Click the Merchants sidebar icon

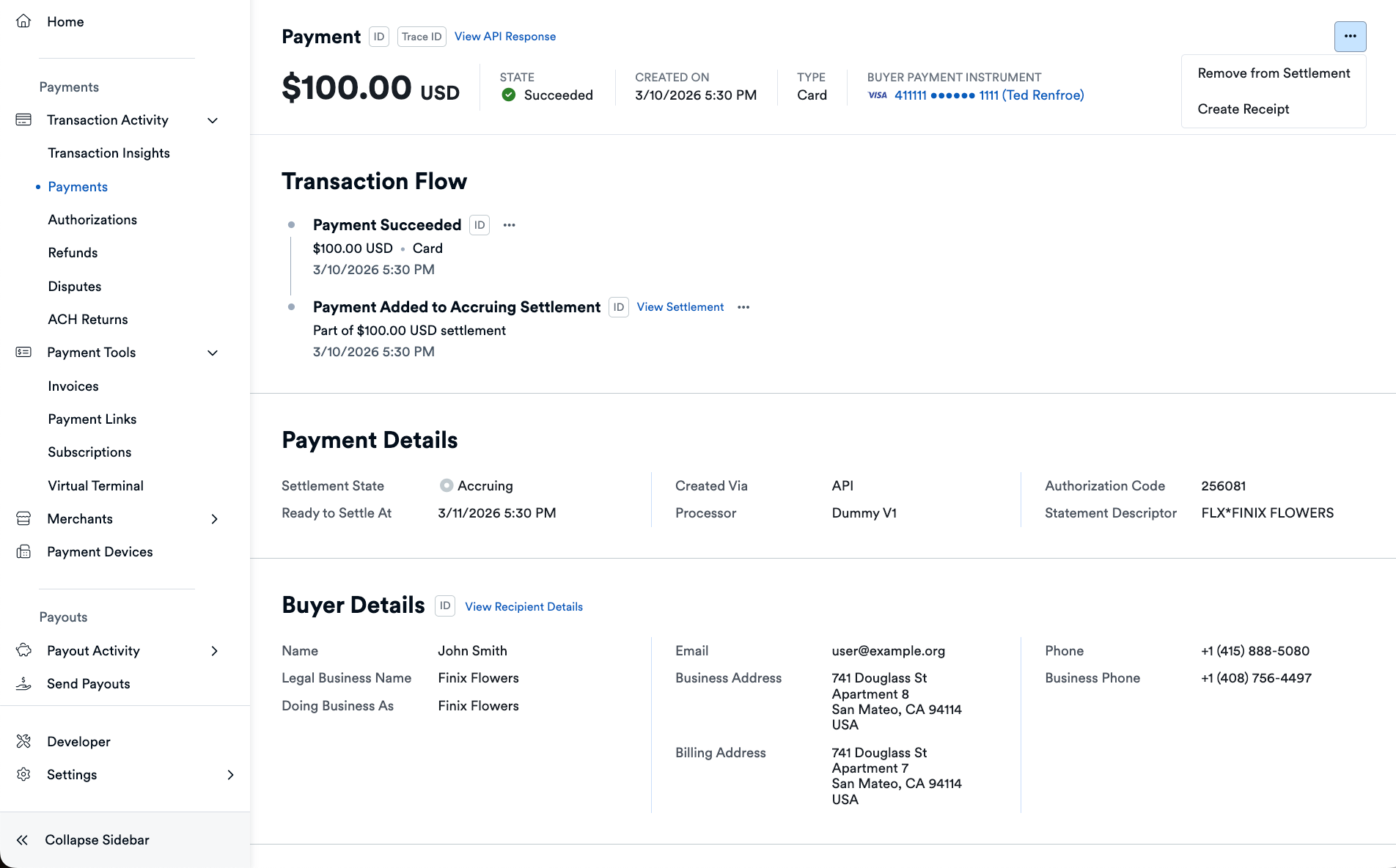(x=23, y=518)
